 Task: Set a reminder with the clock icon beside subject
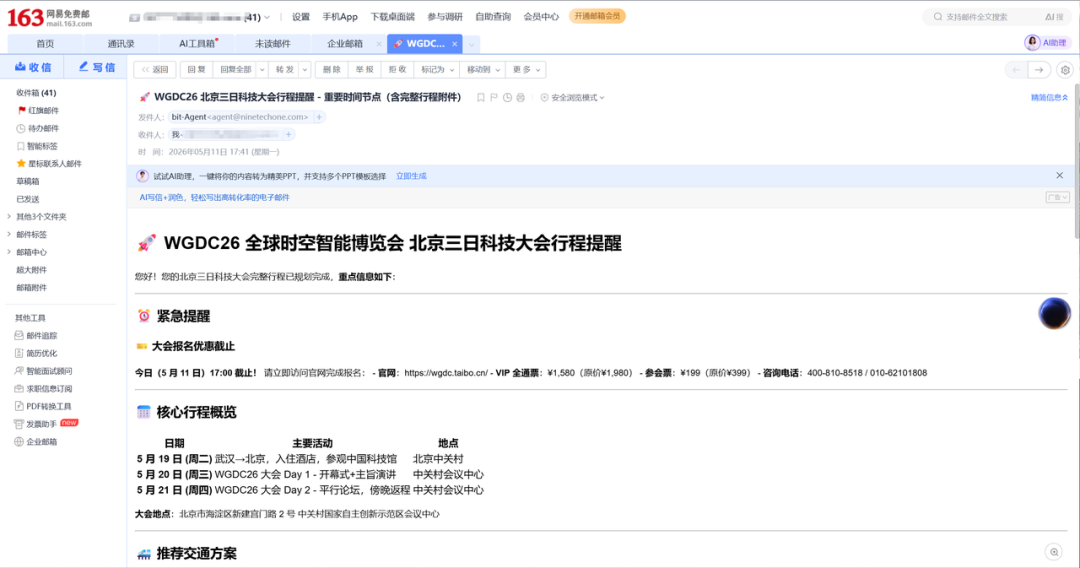coord(508,98)
